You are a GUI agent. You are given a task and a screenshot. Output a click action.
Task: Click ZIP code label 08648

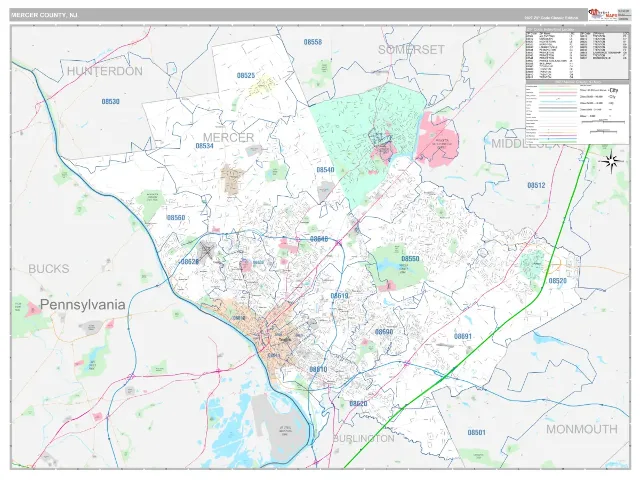tap(319, 239)
